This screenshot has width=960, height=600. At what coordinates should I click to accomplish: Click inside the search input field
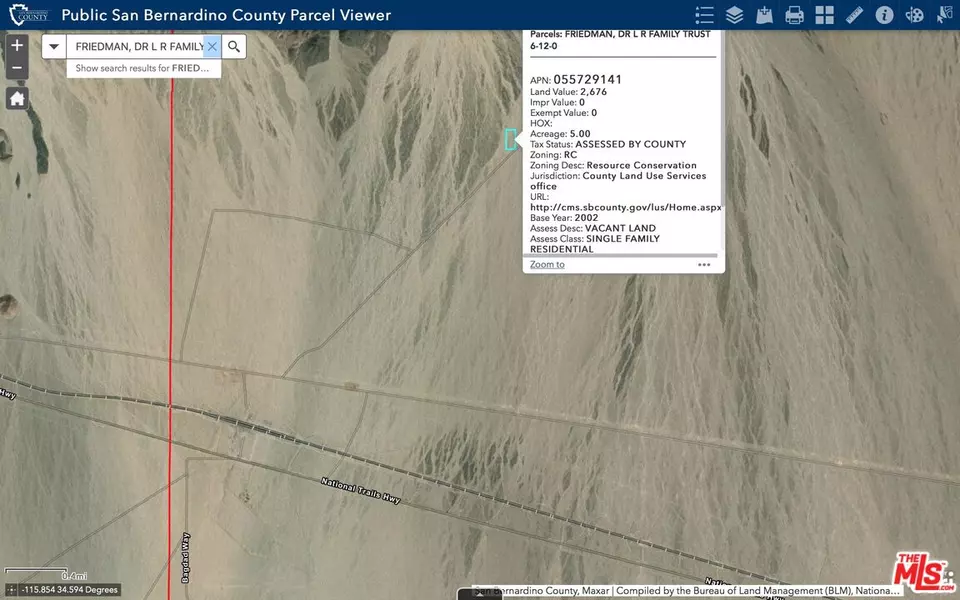(140, 46)
